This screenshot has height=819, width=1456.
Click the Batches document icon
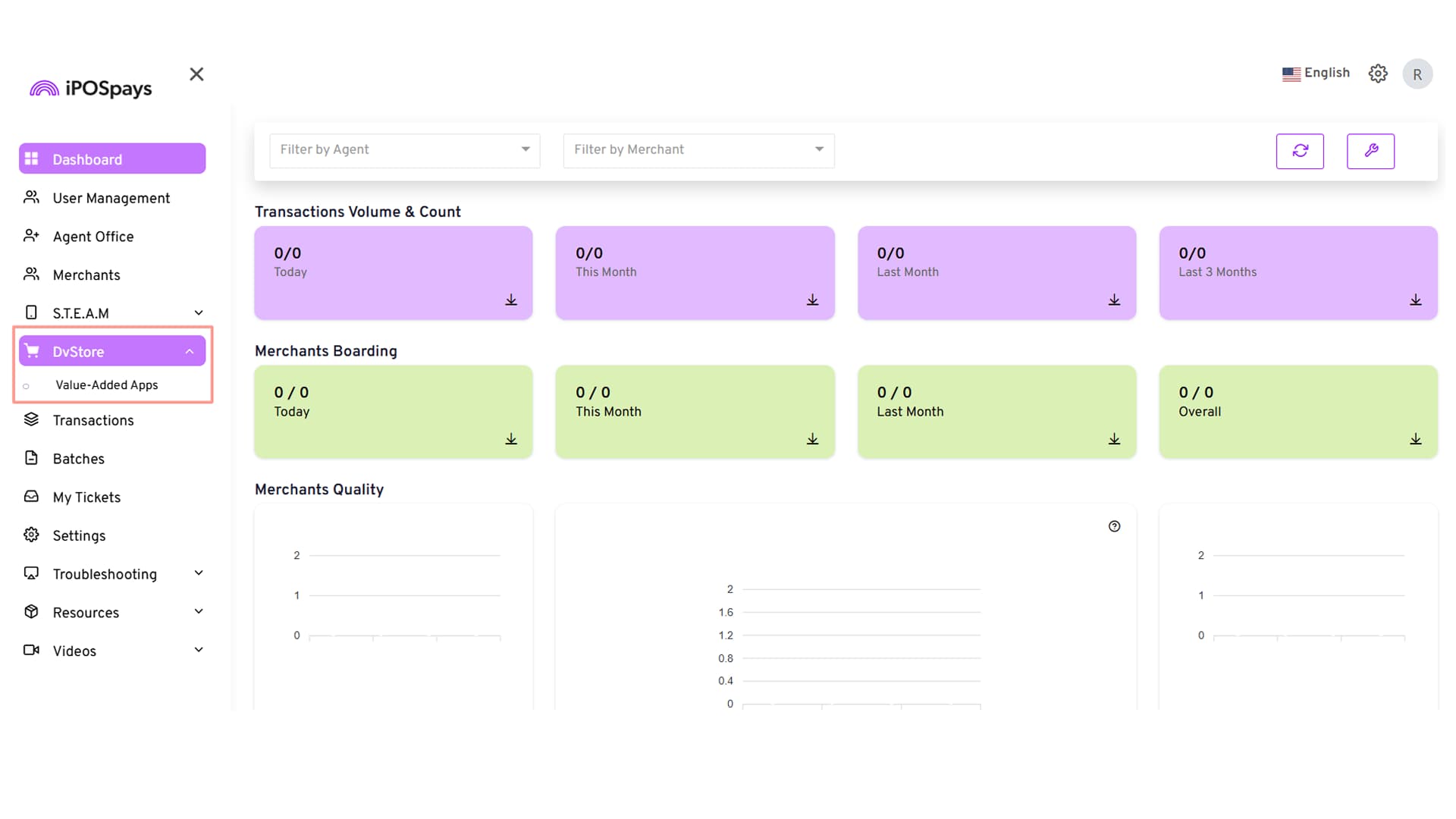(x=31, y=458)
